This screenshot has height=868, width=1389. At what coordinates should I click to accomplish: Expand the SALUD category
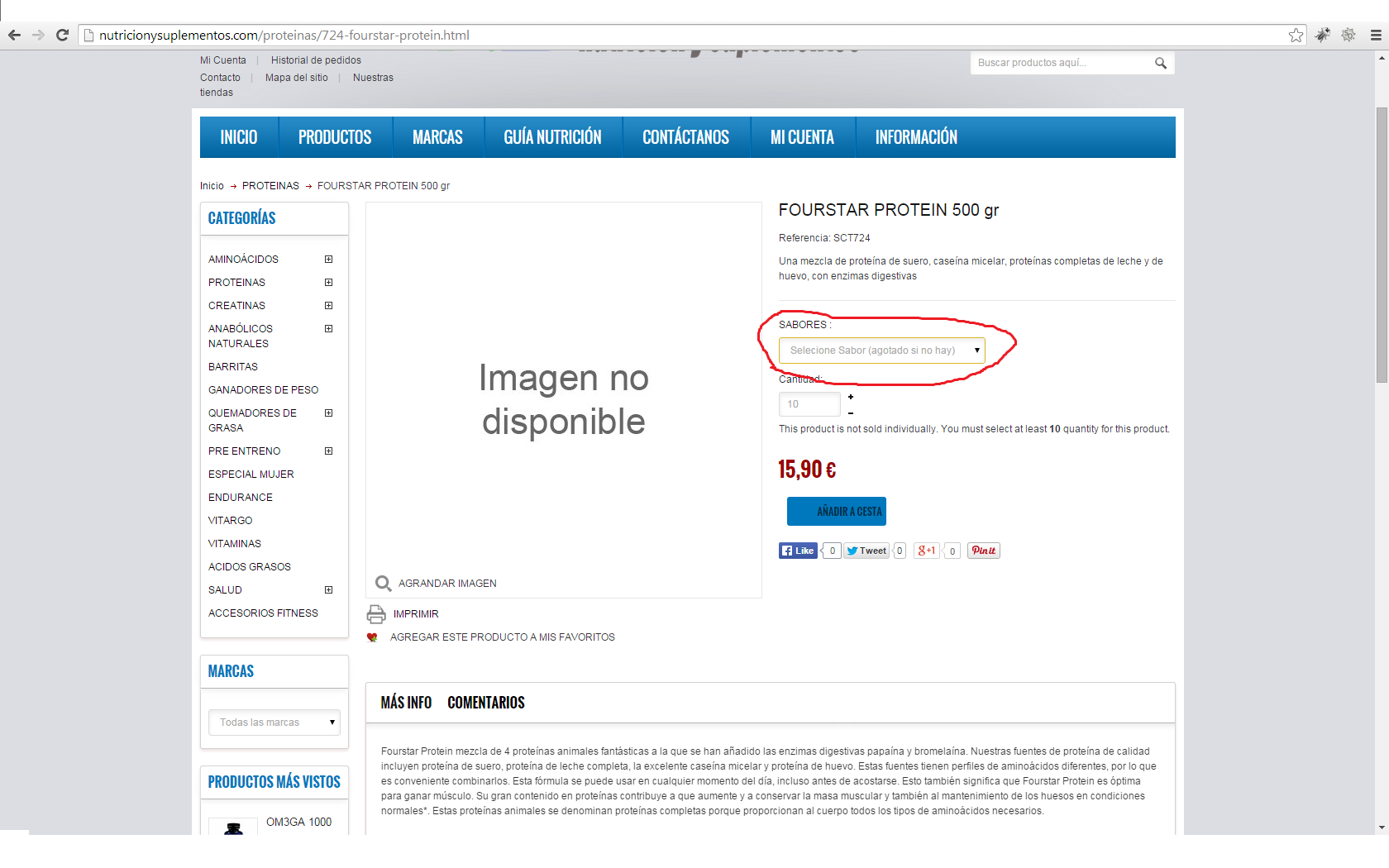tap(328, 590)
